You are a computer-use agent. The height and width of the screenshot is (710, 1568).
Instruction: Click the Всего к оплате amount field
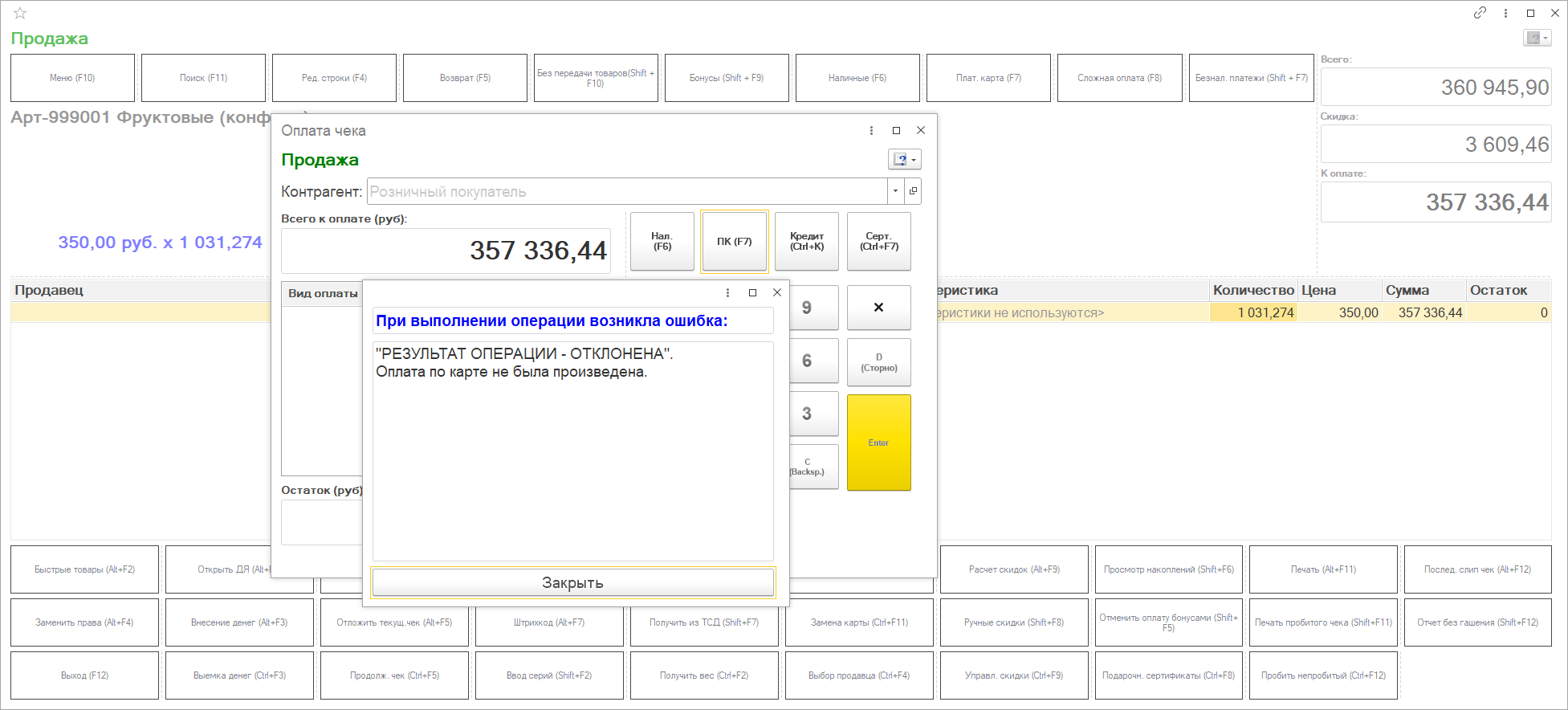pos(446,251)
